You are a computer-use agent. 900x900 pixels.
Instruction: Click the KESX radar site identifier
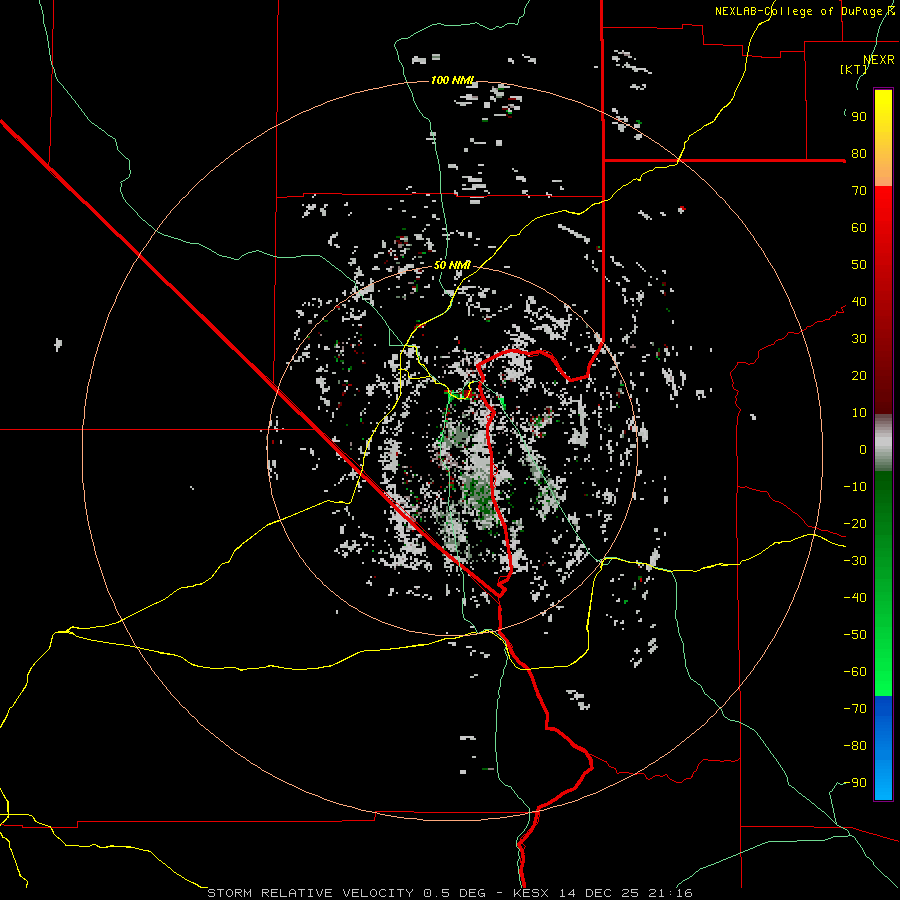pos(530,893)
